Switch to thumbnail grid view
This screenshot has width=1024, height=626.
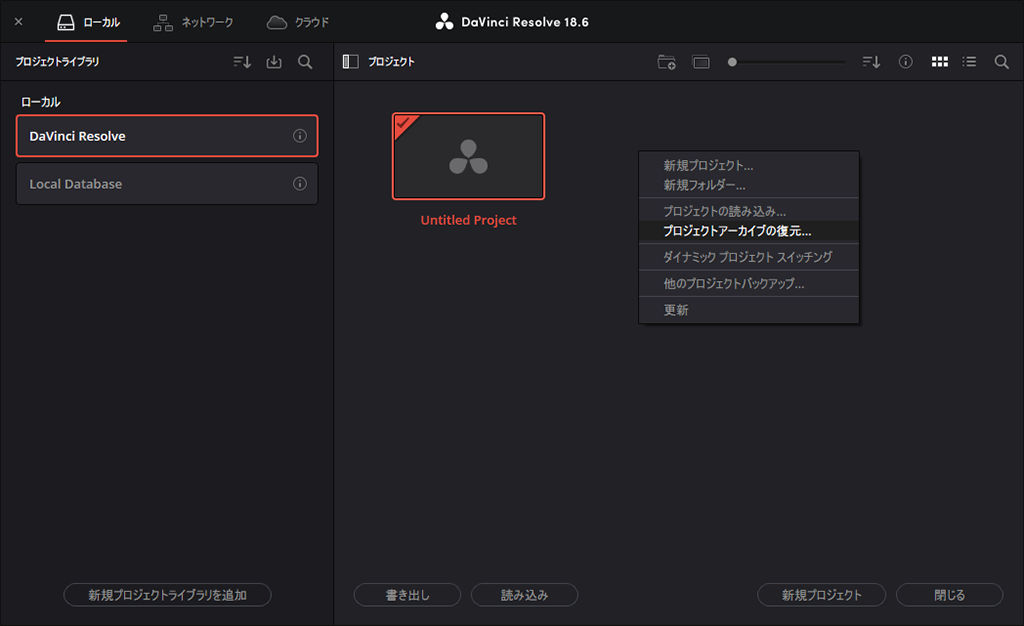[x=940, y=62]
